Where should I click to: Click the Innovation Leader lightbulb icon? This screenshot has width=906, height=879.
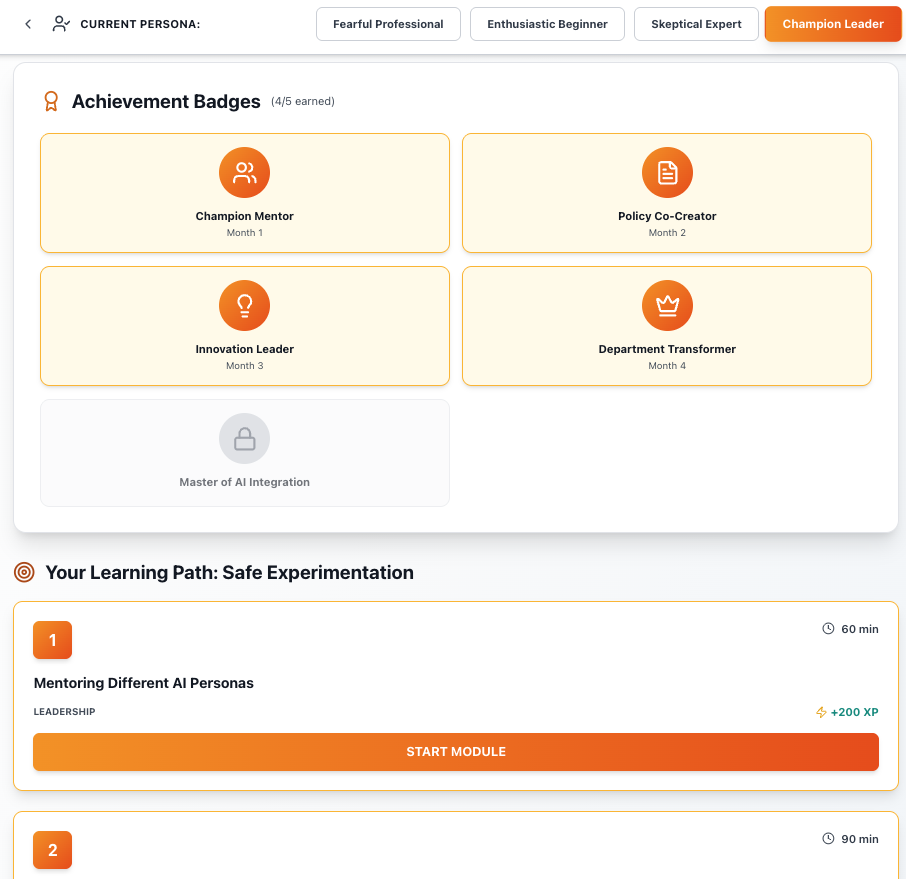point(245,306)
